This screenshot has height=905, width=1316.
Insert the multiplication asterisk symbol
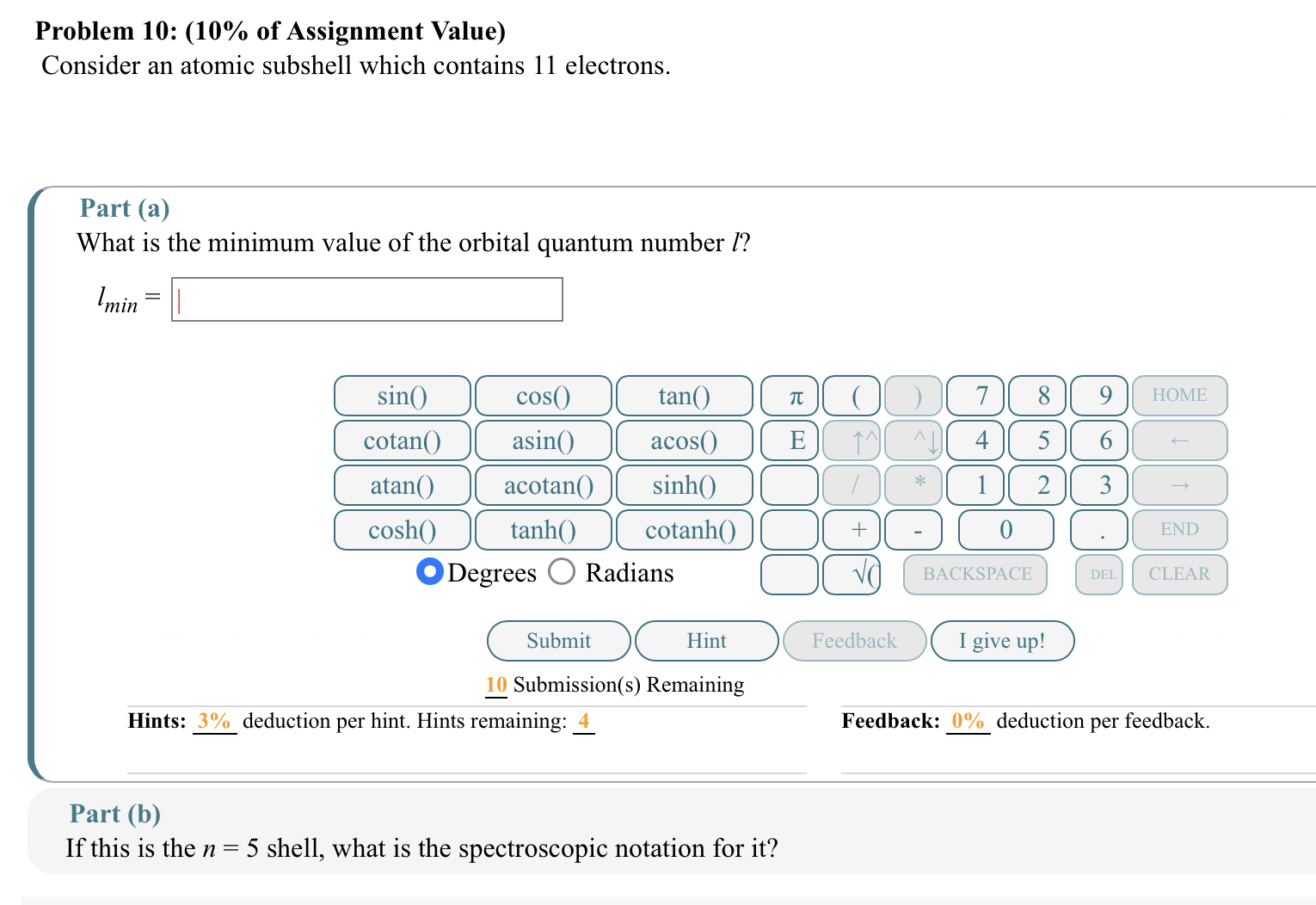pyautogui.click(x=913, y=485)
